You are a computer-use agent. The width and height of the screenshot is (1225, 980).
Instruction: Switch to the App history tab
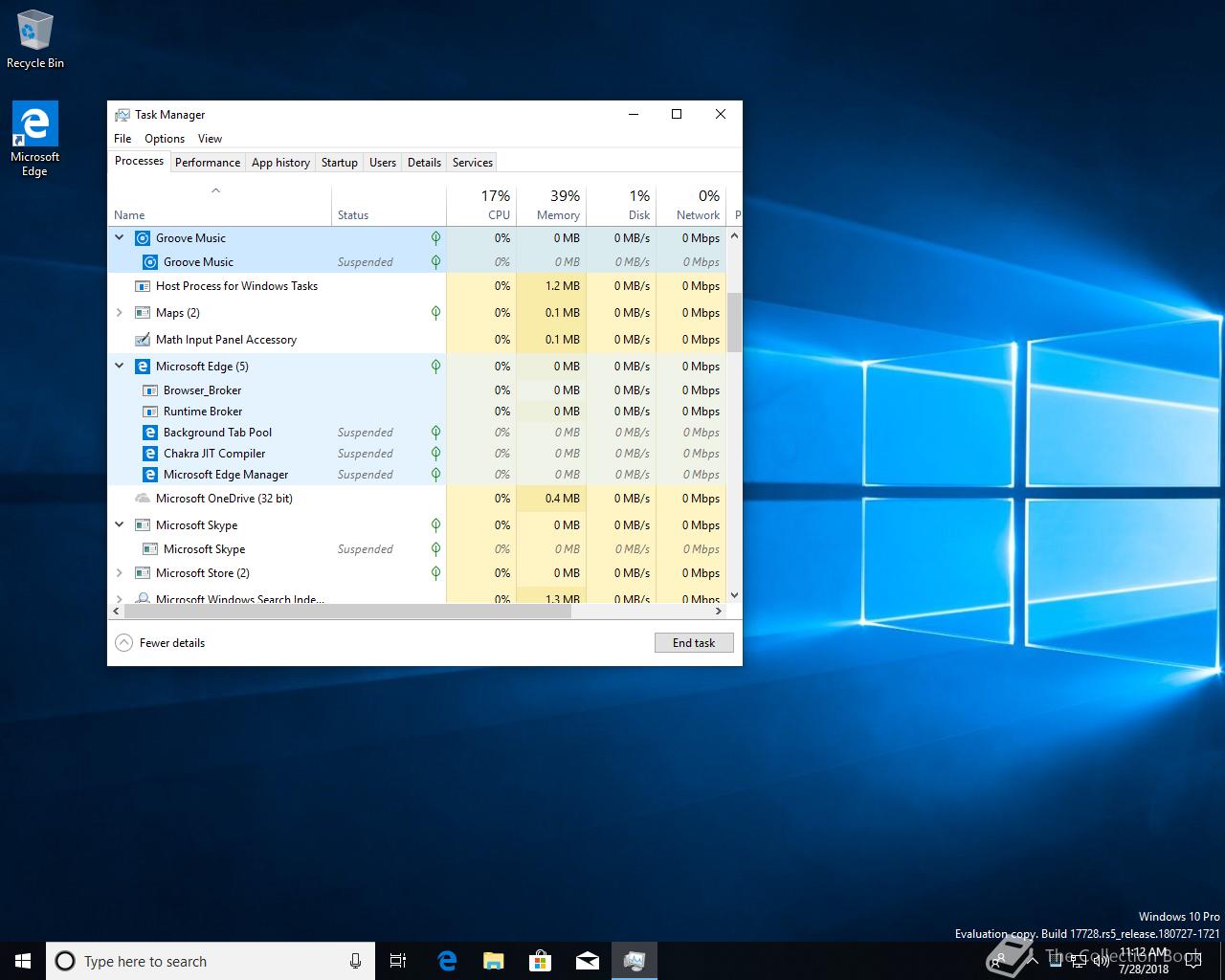[280, 163]
